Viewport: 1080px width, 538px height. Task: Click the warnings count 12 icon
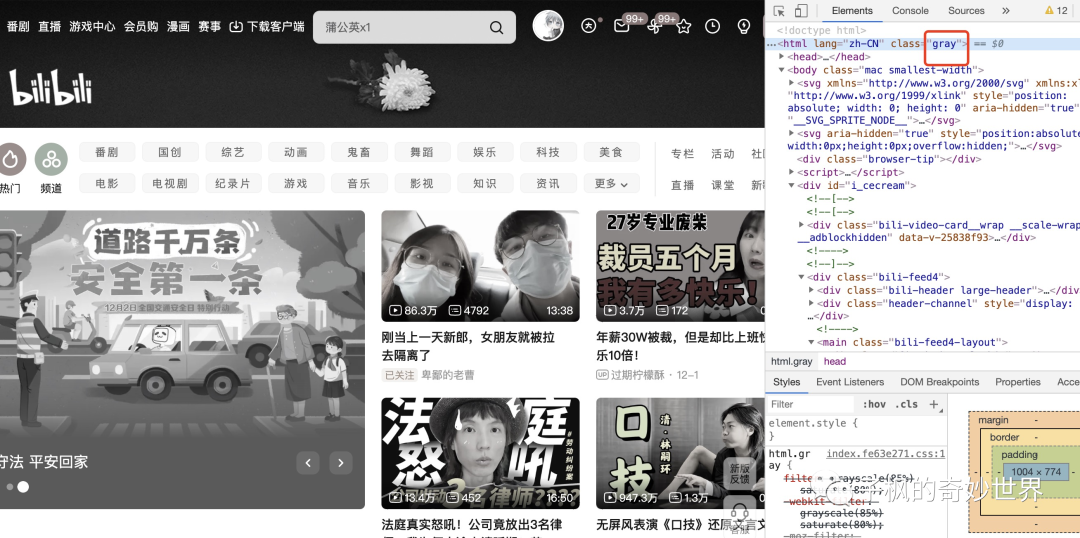tap(1056, 10)
